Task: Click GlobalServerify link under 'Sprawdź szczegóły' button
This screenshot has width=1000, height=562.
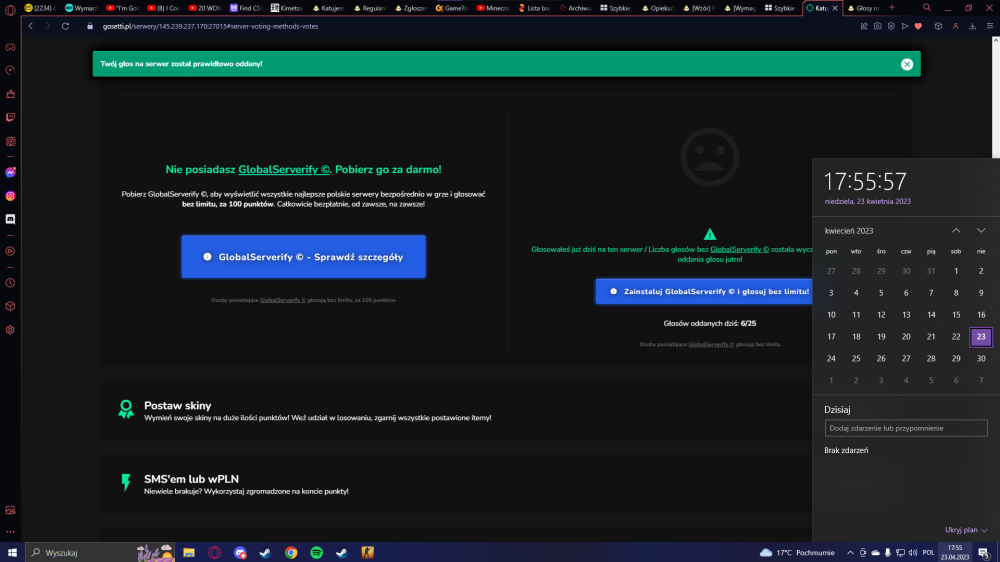Action: tap(283, 300)
